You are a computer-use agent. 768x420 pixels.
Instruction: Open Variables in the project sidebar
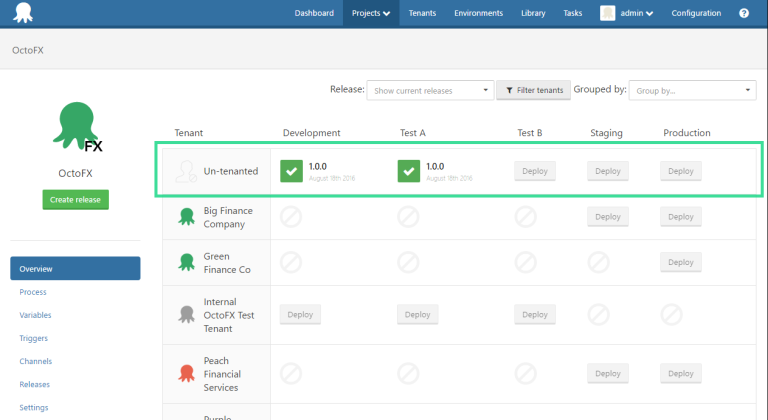click(x=35, y=315)
